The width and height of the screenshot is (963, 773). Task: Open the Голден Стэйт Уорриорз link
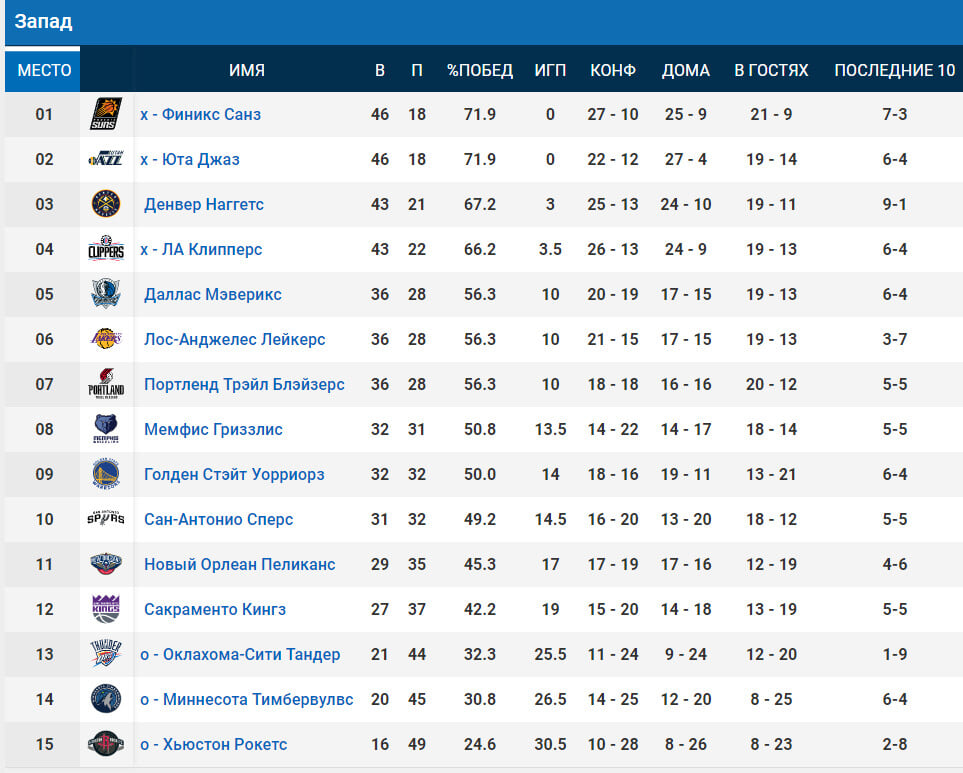[x=234, y=474]
